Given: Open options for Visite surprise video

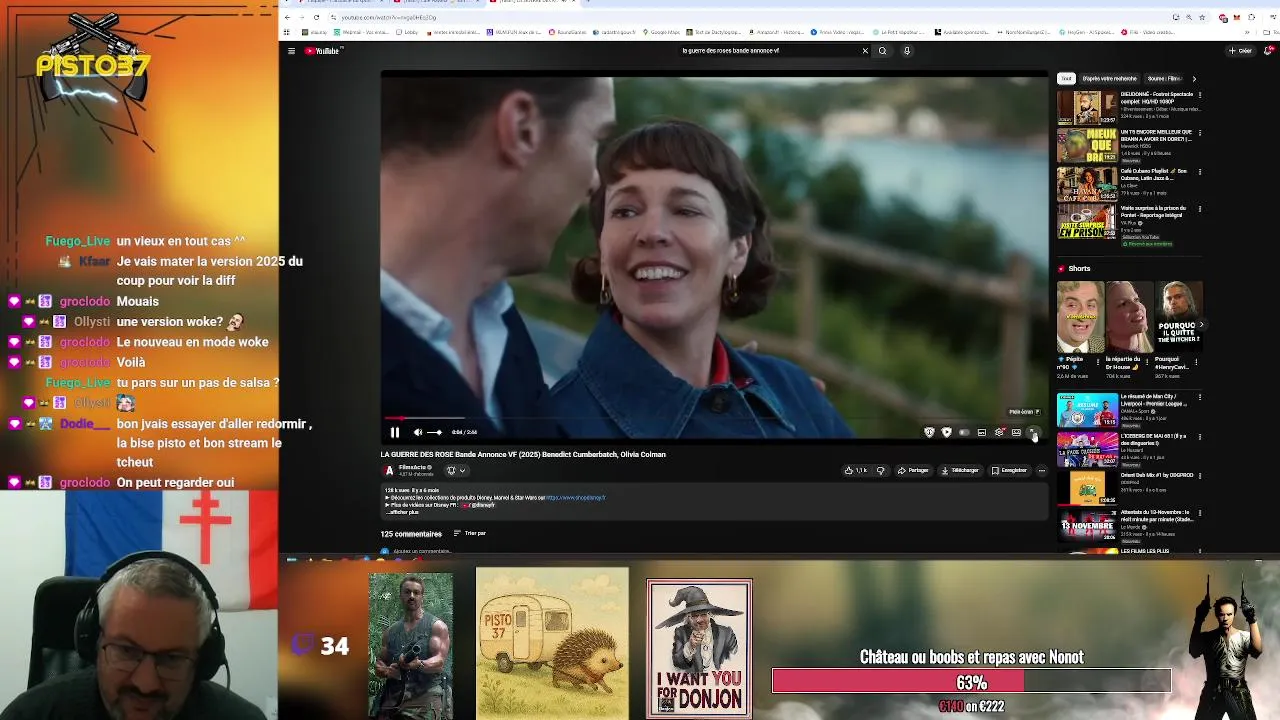Looking at the screenshot, I should [x=1200, y=209].
